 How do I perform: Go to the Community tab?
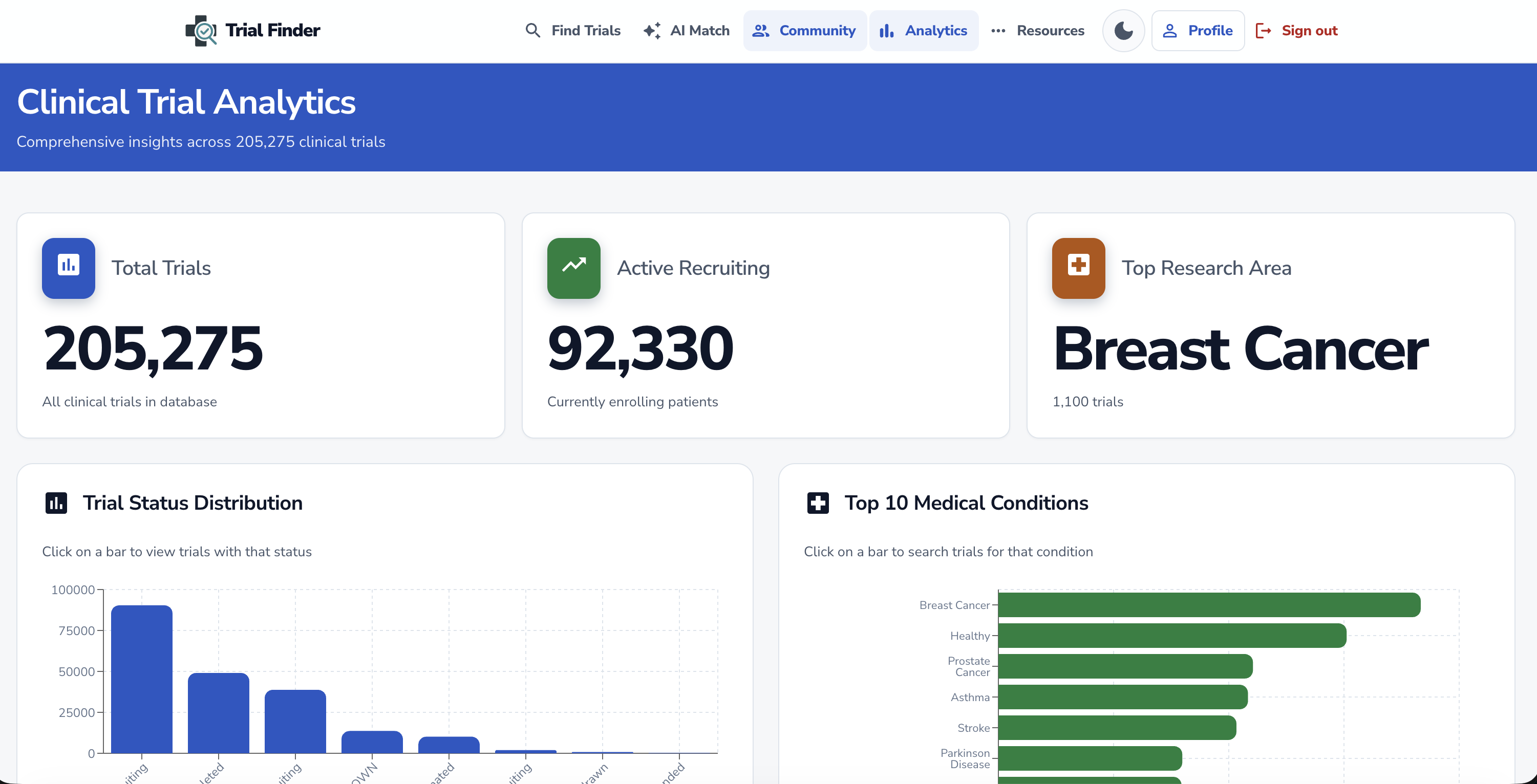coord(805,30)
